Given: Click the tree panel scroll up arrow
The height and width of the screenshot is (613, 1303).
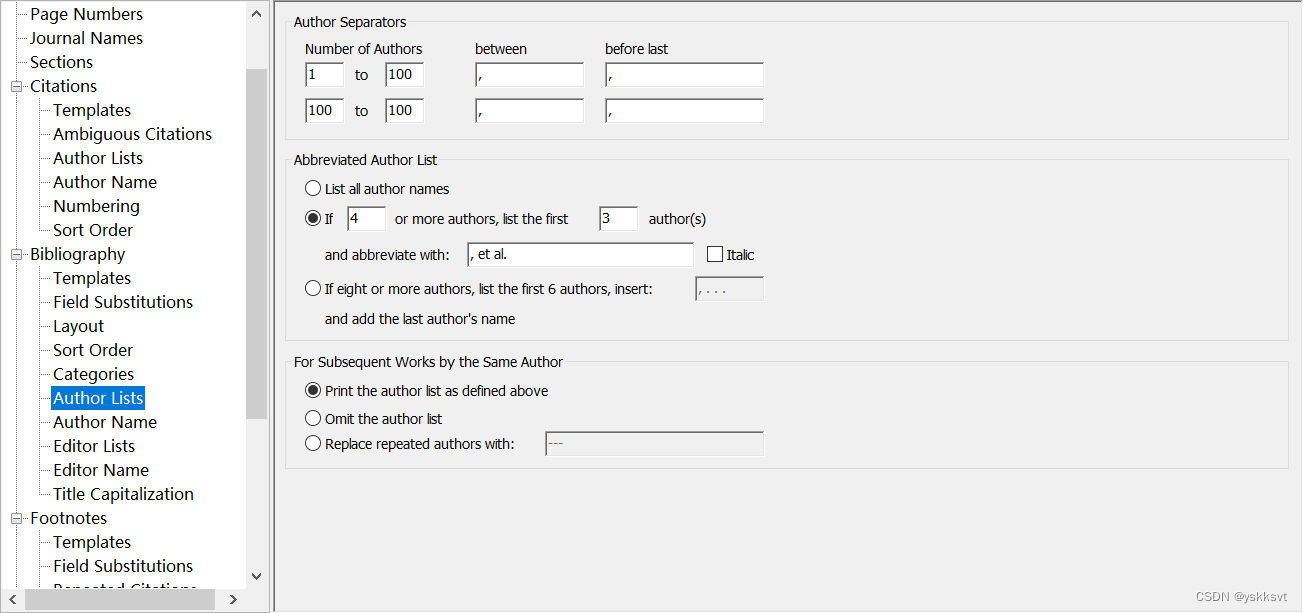Looking at the screenshot, I should point(257,14).
